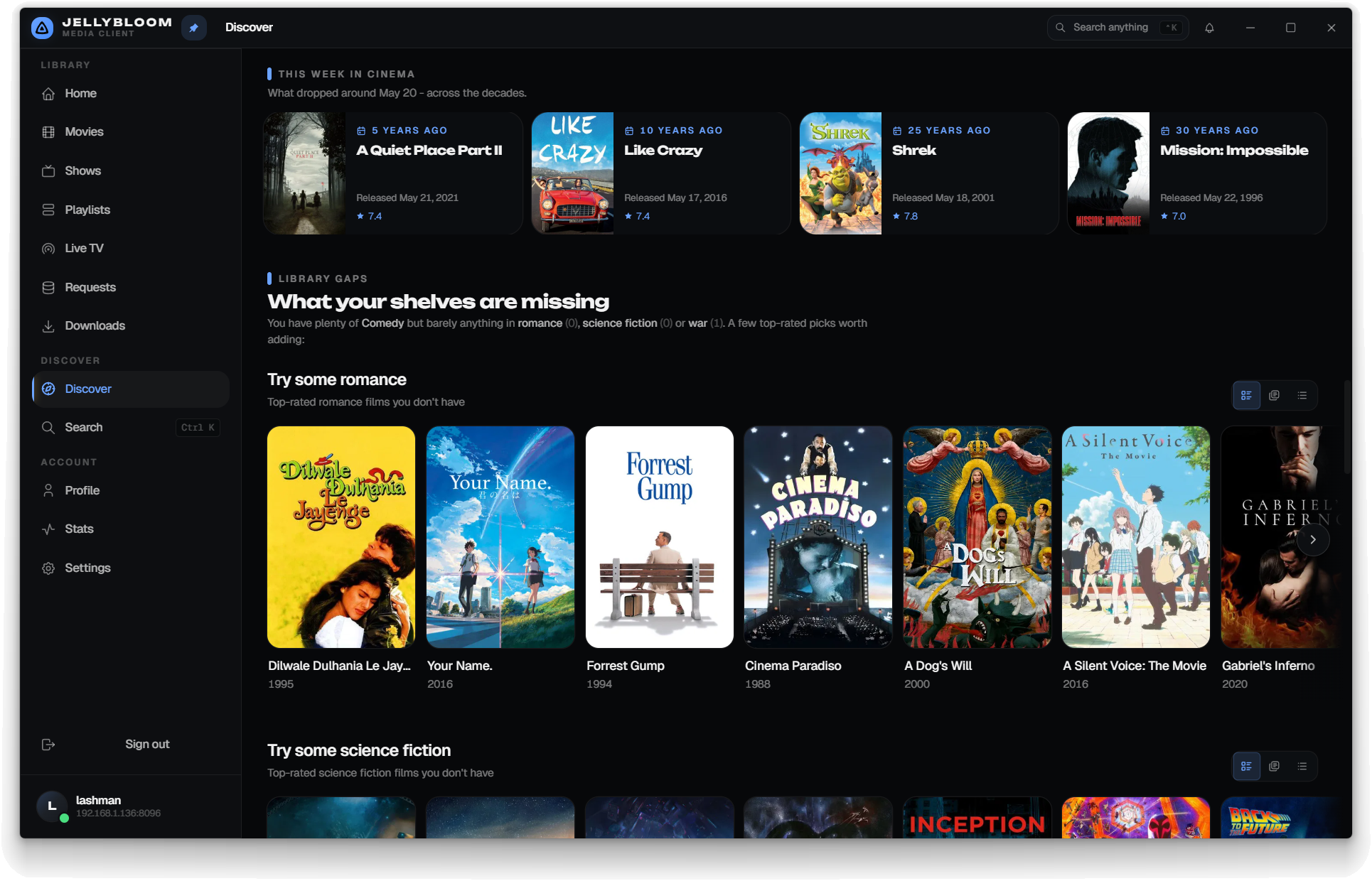Image resolution: width=1372 pixels, height=881 pixels.
Task: Click the Home house icon
Action: [48, 93]
